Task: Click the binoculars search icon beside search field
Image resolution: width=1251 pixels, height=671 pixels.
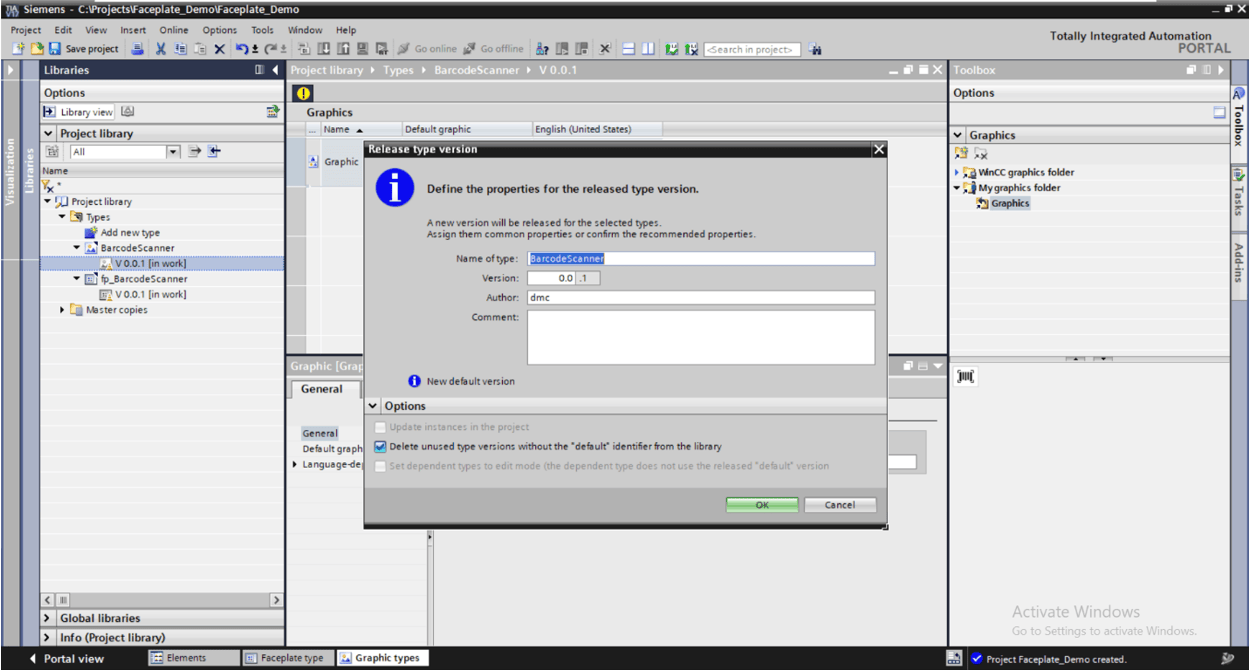Action: click(x=815, y=49)
